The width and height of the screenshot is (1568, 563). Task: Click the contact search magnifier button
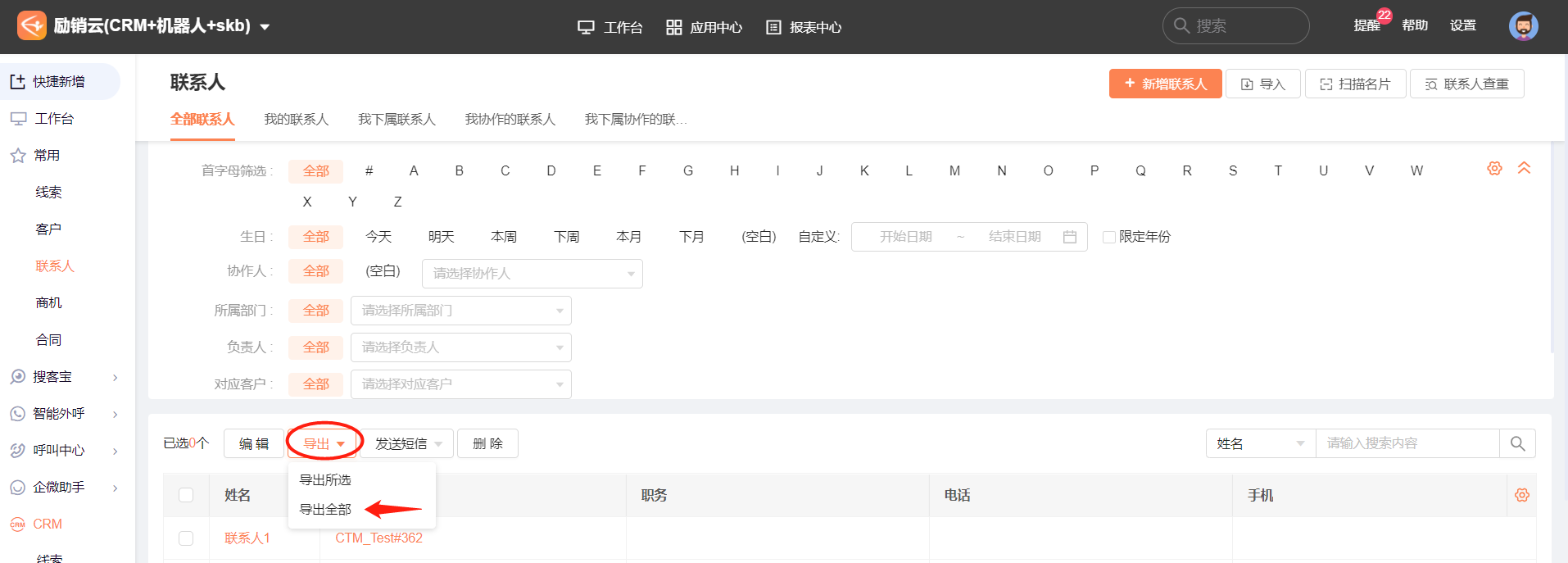pyautogui.click(x=1517, y=443)
